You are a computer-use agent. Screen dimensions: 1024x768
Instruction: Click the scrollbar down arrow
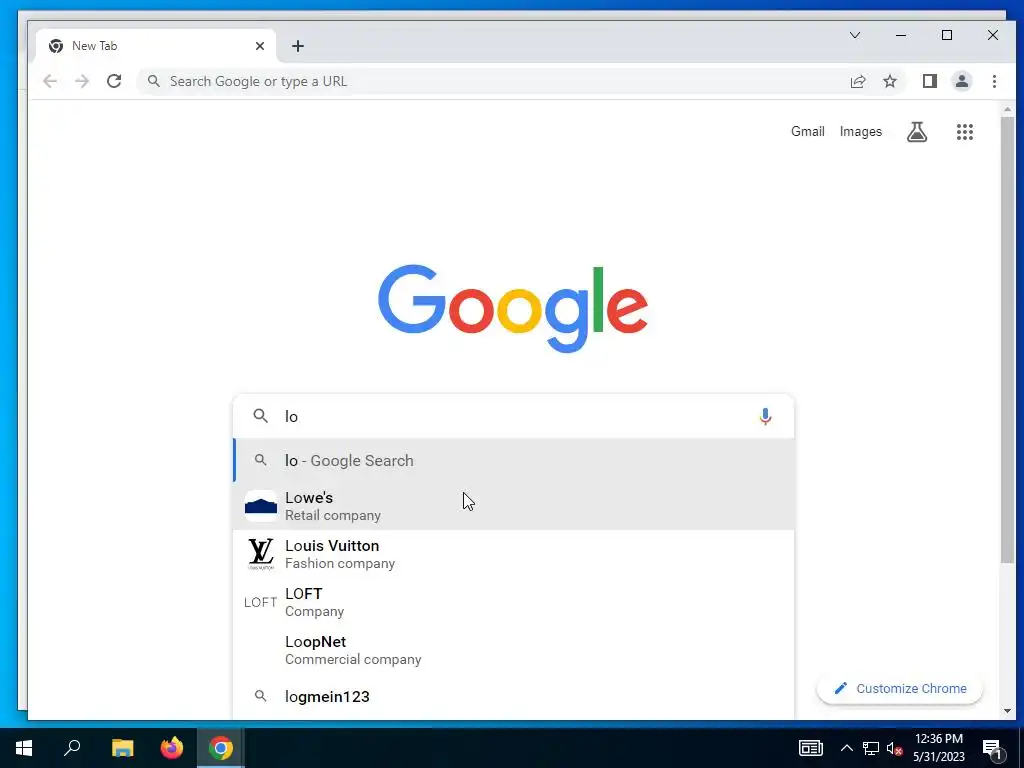coord(1007,711)
